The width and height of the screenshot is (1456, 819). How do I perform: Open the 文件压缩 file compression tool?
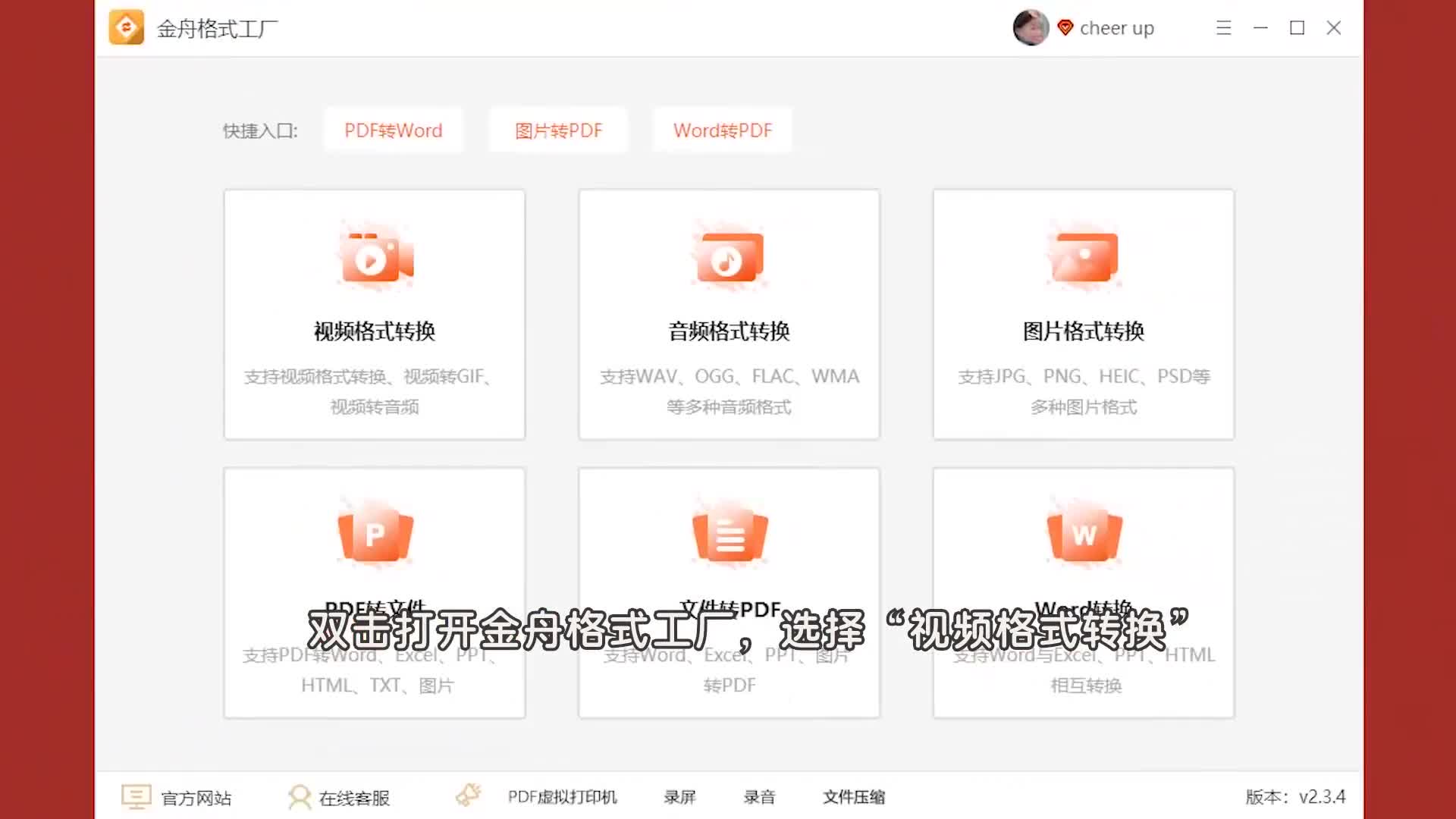tap(854, 797)
